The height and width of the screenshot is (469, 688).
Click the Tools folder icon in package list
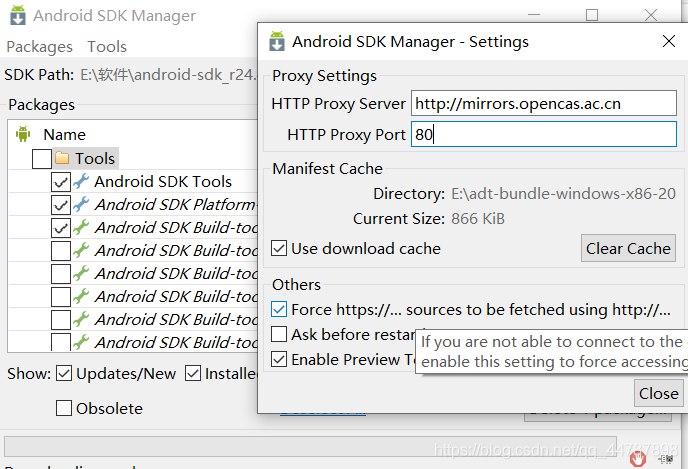(62, 158)
